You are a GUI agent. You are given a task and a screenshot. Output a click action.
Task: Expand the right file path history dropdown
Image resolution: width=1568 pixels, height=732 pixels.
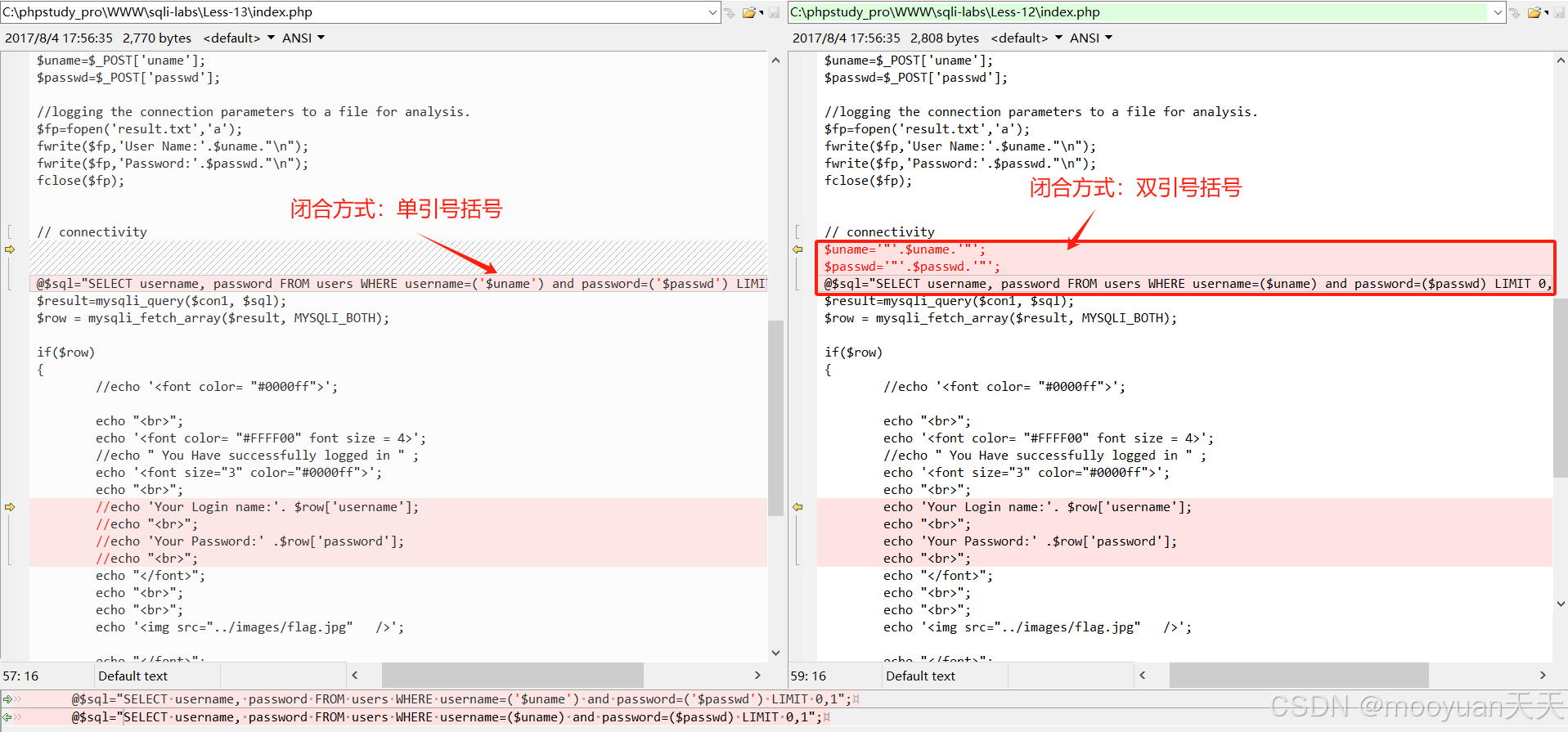pos(1498,12)
